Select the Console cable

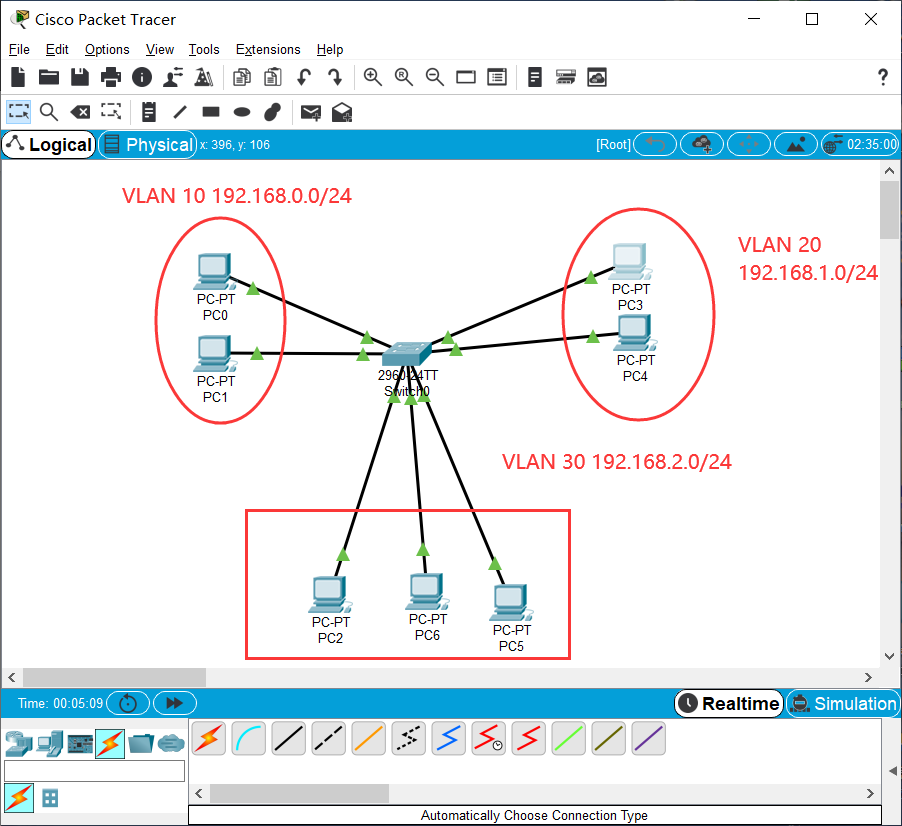click(249, 739)
